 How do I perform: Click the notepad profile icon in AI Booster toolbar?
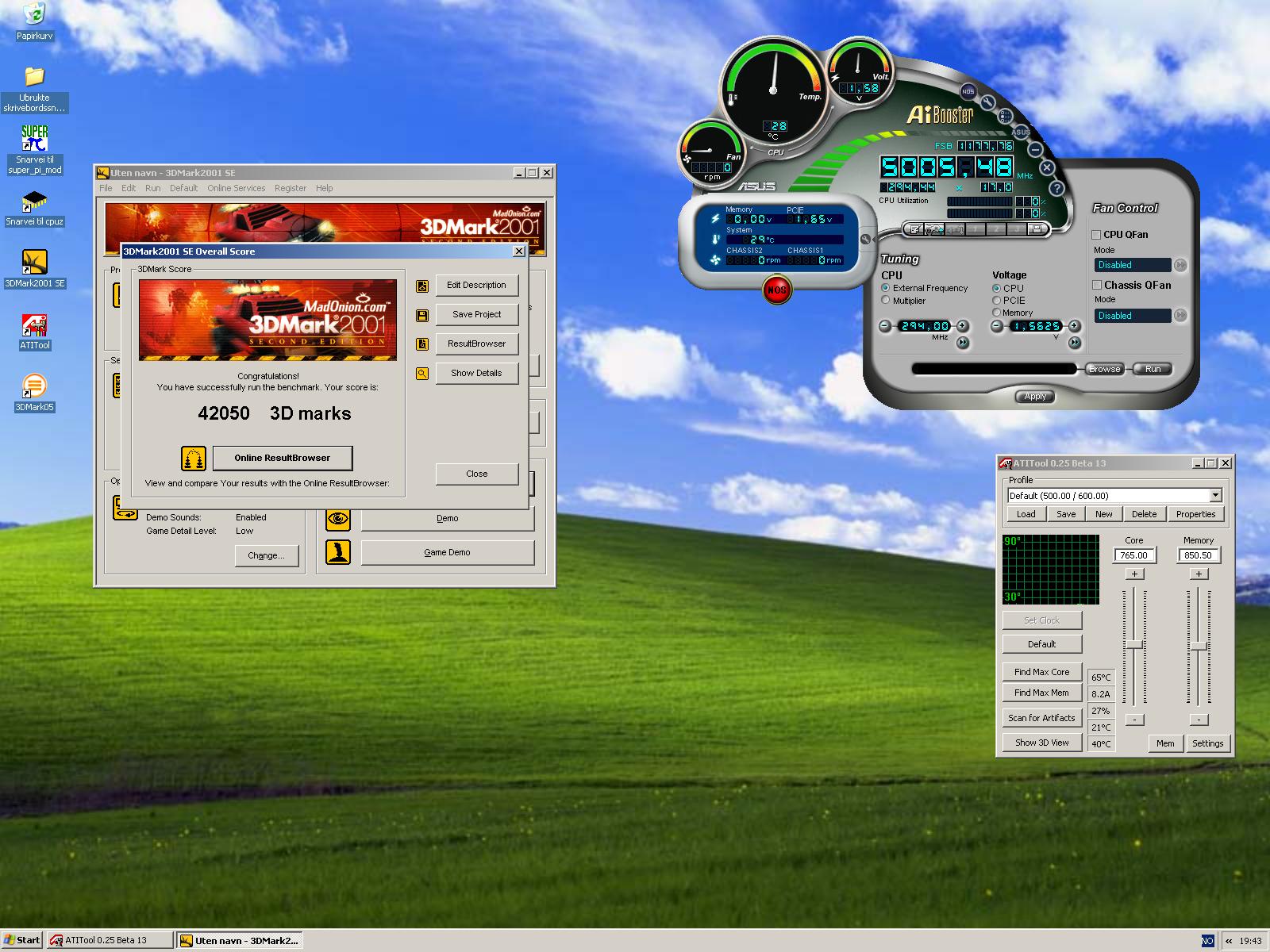click(915, 229)
